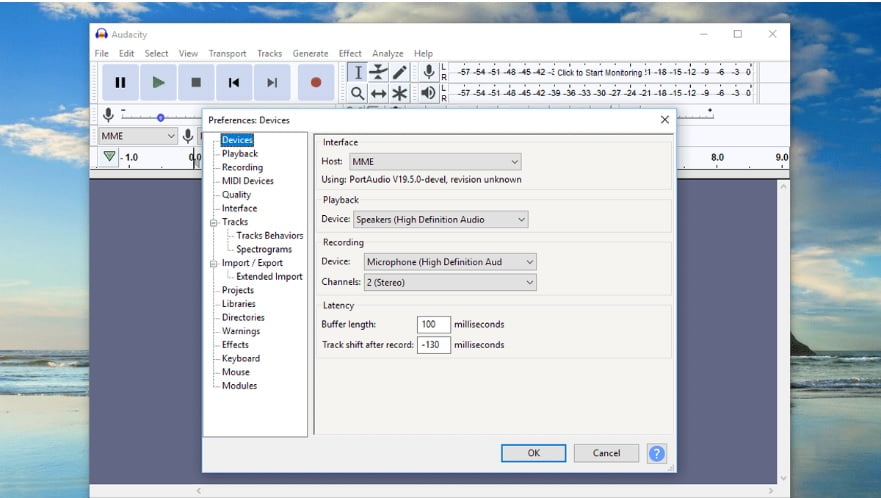Image resolution: width=881 pixels, height=498 pixels.
Task: Click the mixer microphone volume icon
Action: [108, 115]
